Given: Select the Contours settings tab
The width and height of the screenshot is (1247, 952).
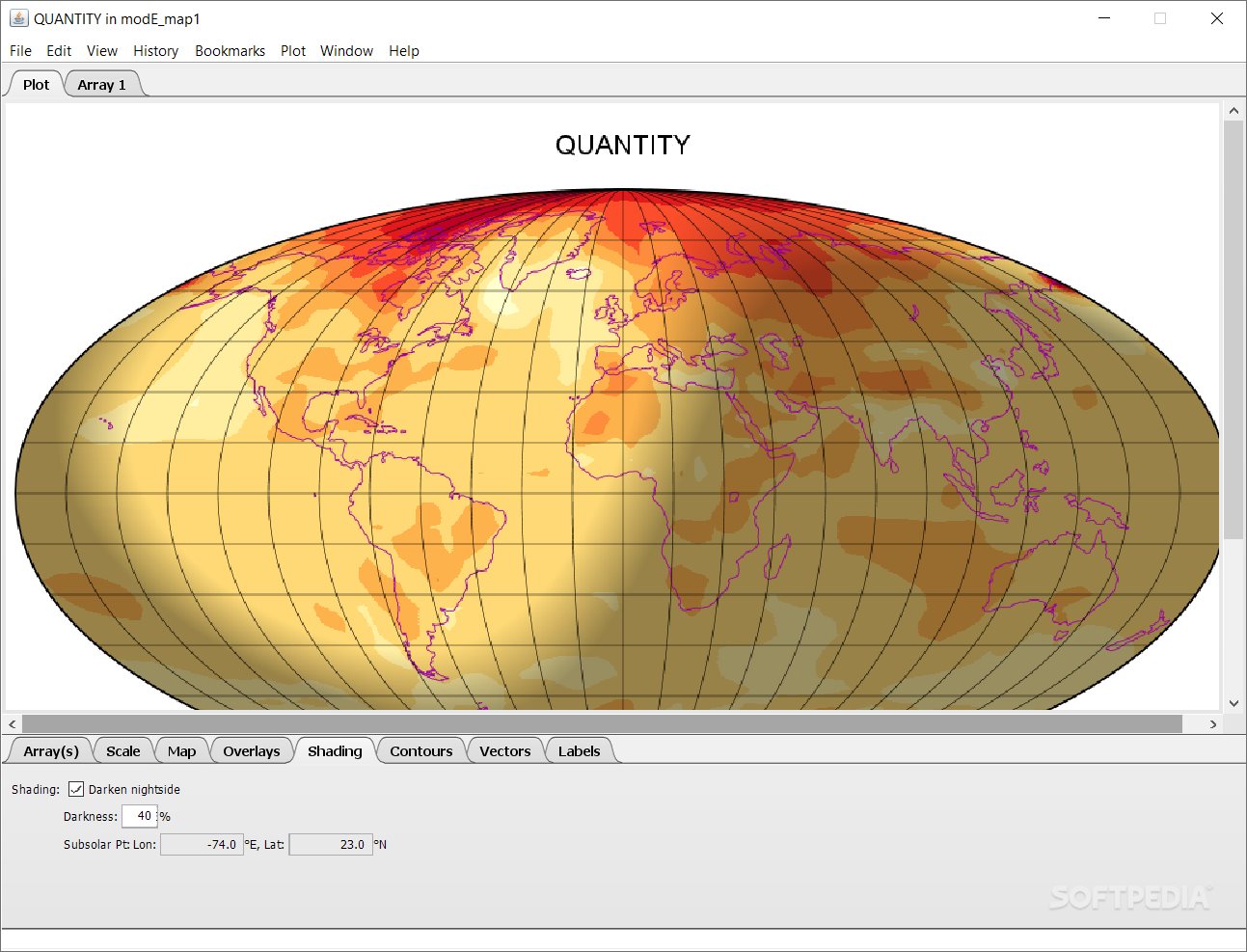Looking at the screenshot, I should 421,751.
